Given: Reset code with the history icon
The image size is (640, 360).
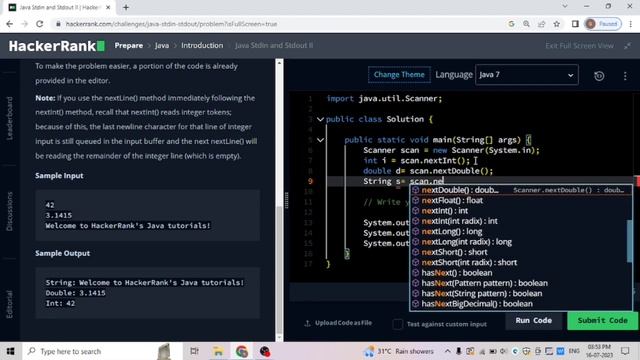Looking at the screenshot, I should click(x=599, y=76).
